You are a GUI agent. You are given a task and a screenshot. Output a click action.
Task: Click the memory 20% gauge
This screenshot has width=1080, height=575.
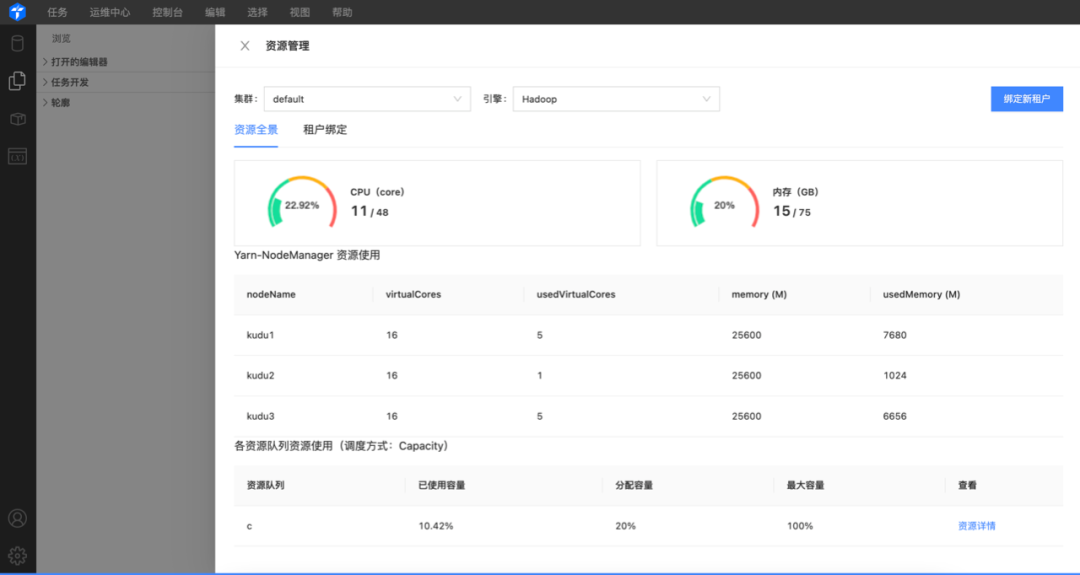coord(724,204)
